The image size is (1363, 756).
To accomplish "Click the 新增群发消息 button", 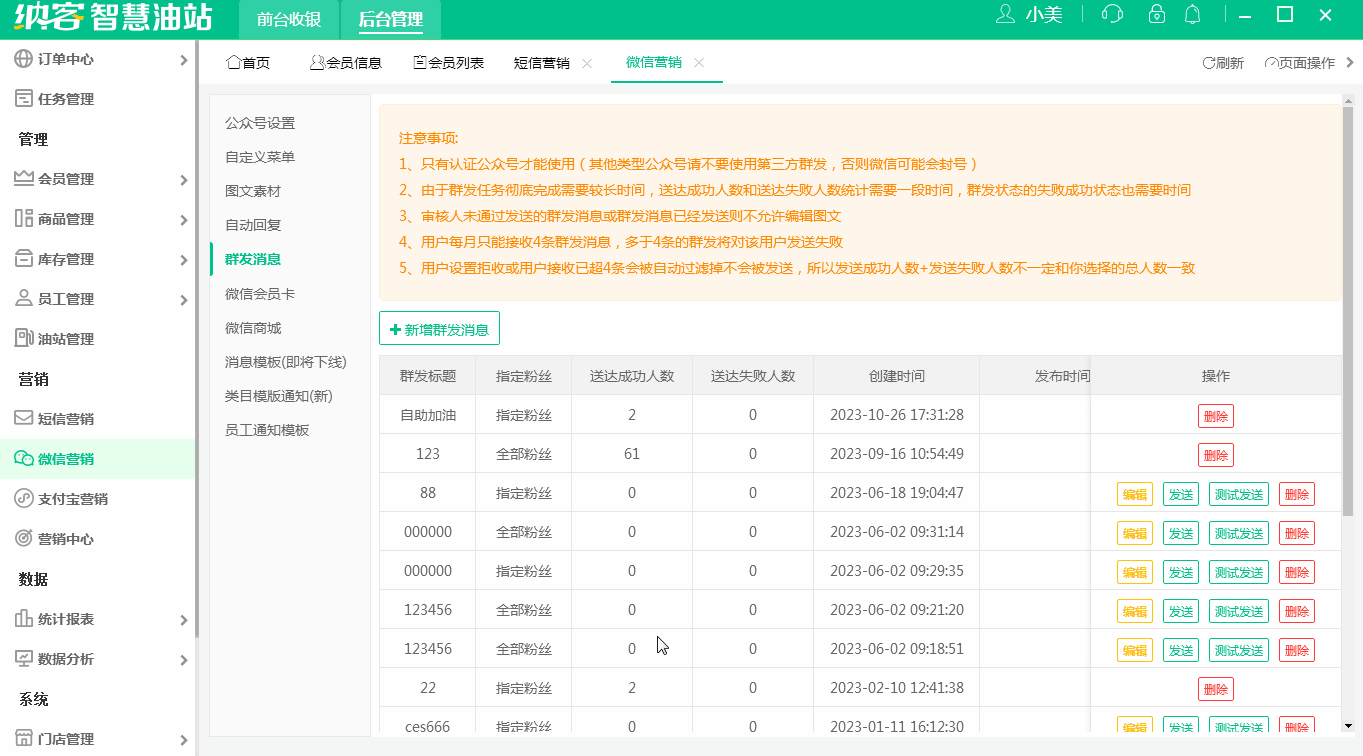I will tap(439, 327).
